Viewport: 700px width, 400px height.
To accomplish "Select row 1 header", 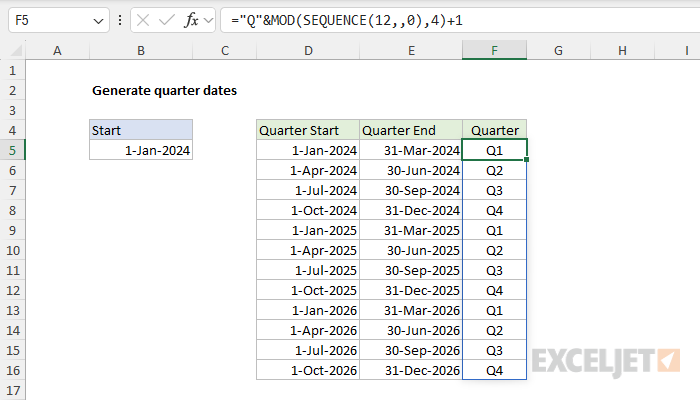I will coord(12,71).
